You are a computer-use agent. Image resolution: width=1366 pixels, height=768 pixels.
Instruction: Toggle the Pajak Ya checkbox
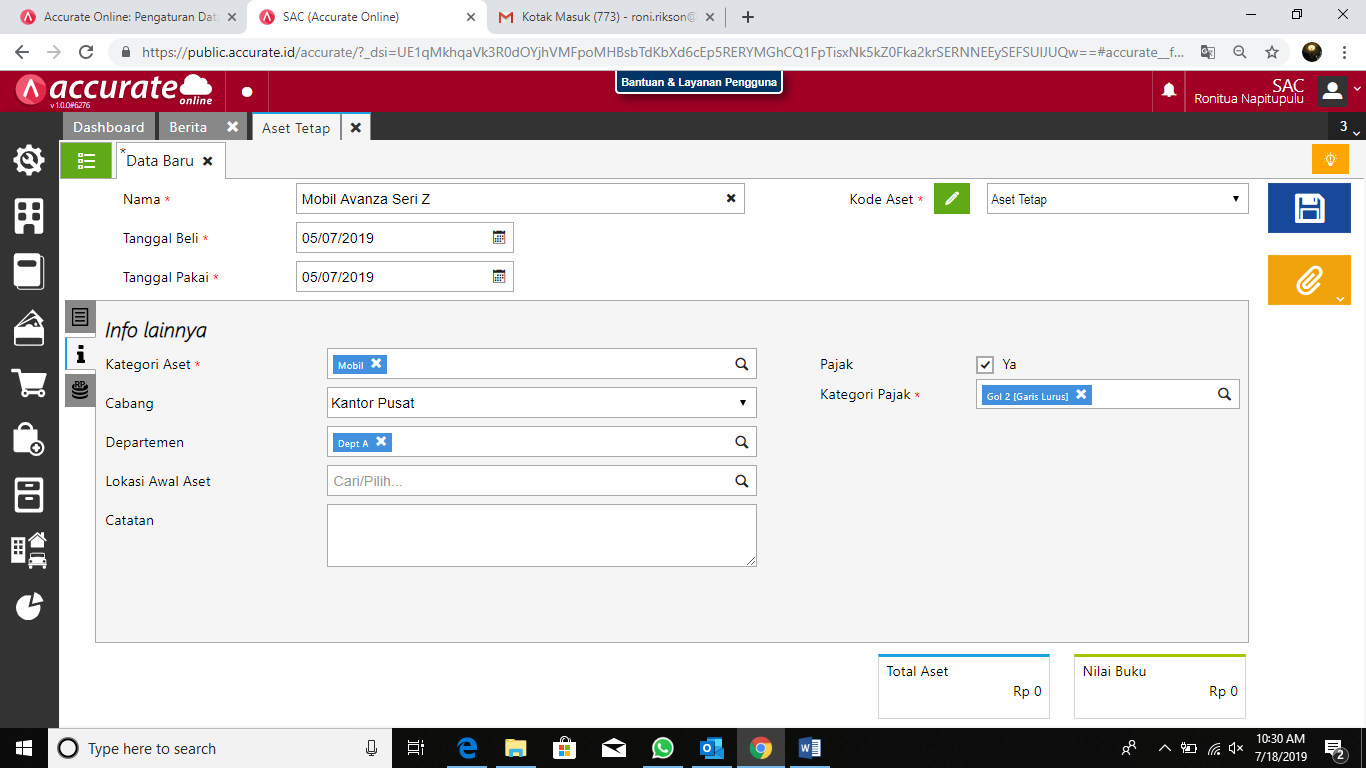pos(985,364)
